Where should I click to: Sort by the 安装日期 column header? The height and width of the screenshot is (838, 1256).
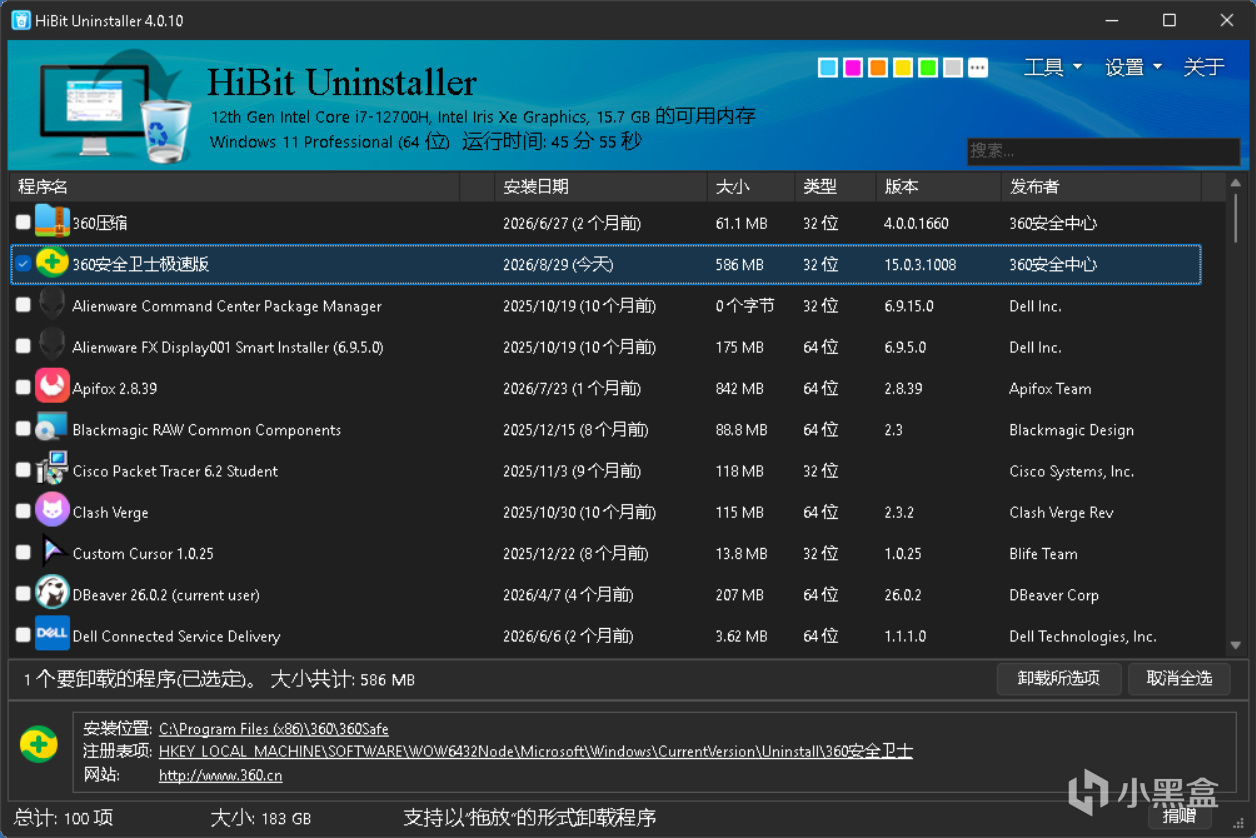pos(601,186)
